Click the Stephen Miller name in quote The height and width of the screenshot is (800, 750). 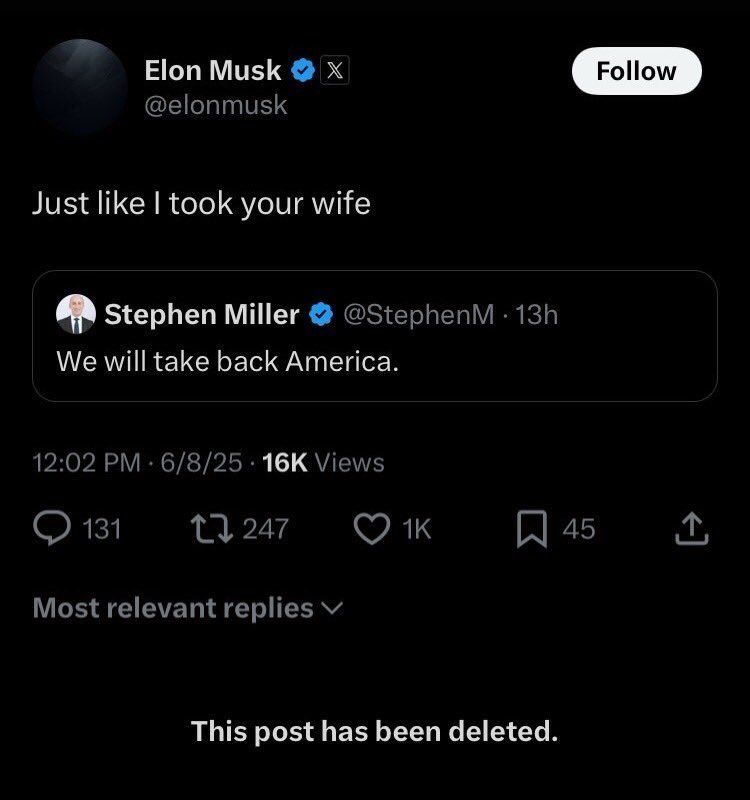(201, 315)
